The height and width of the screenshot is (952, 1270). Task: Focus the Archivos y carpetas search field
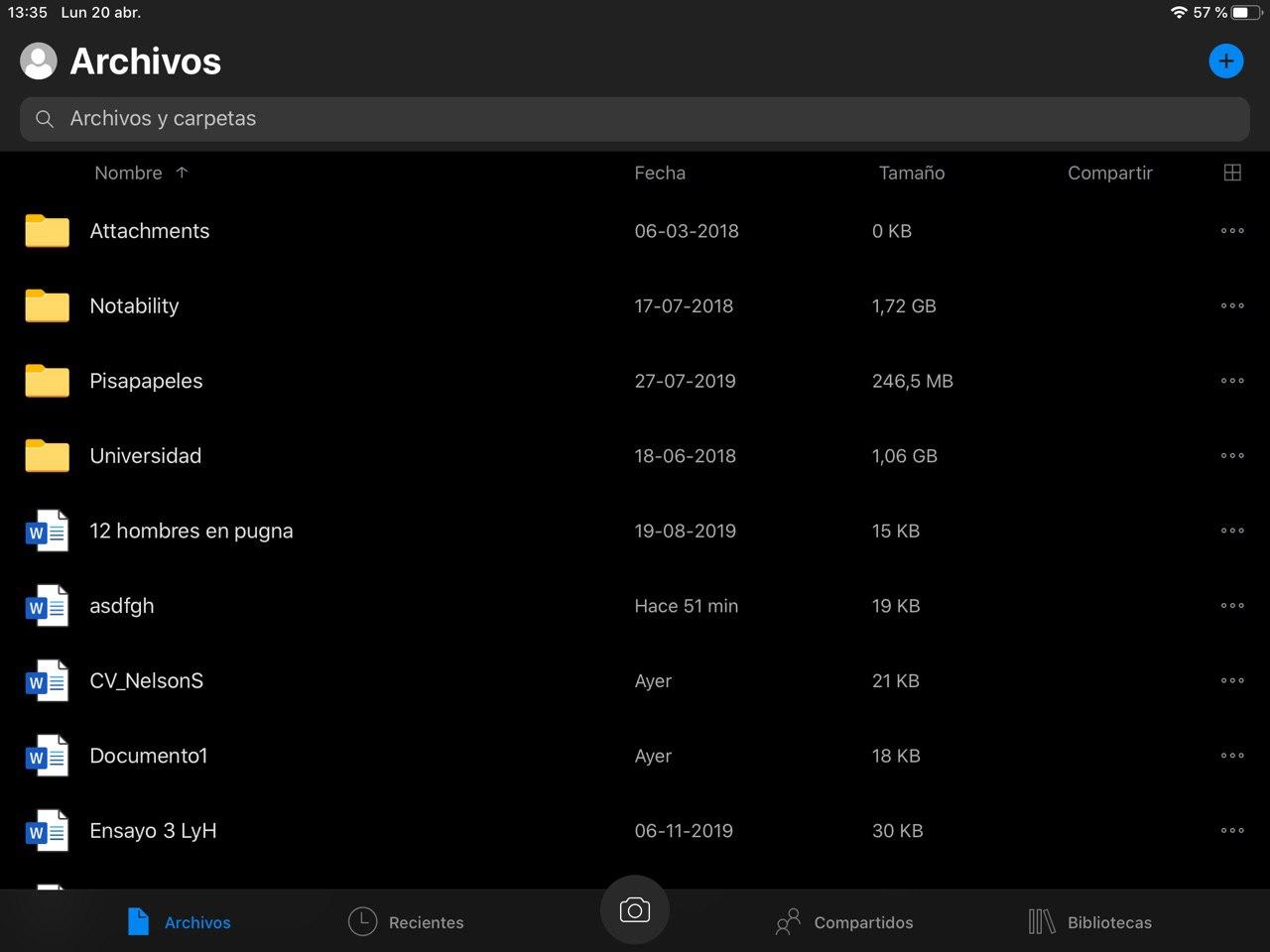click(x=635, y=119)
